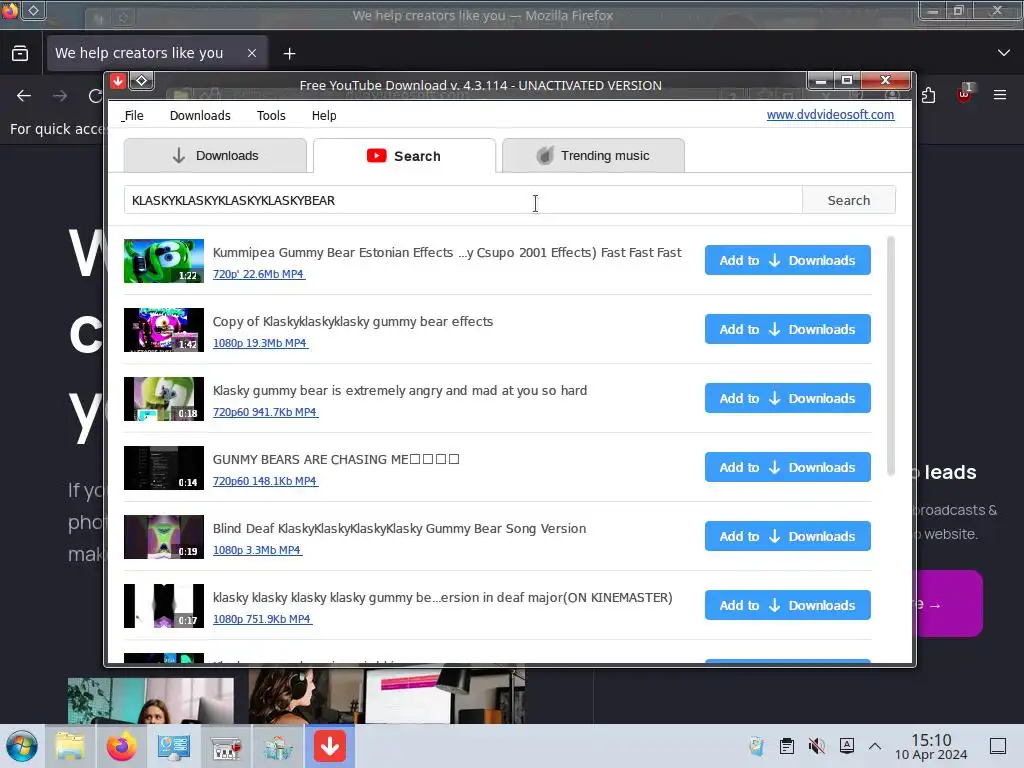Open the clock showing 15:10
This screenshot has width=1024, height=768.
click(931, 746)
